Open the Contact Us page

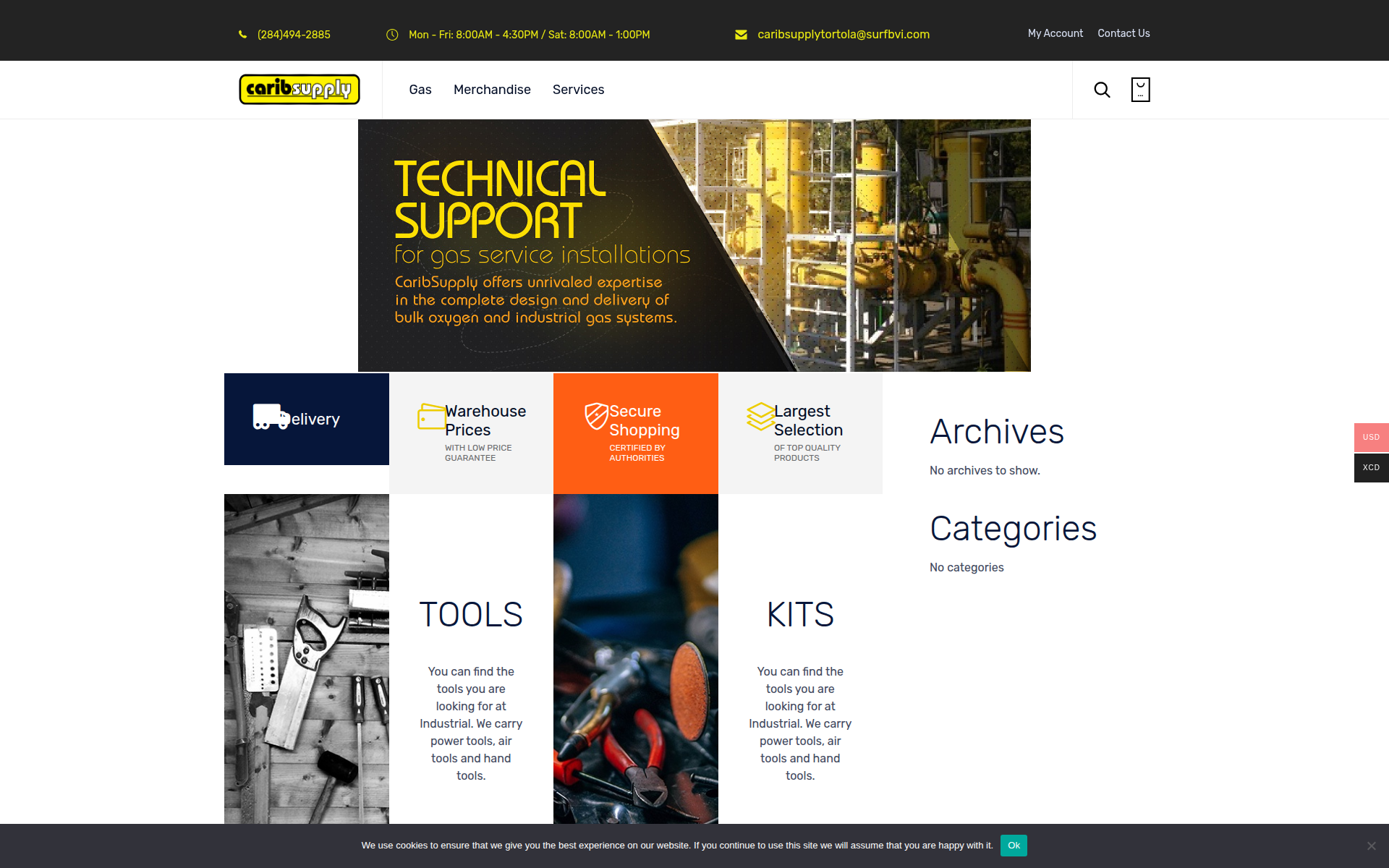tap(1123, 33)
